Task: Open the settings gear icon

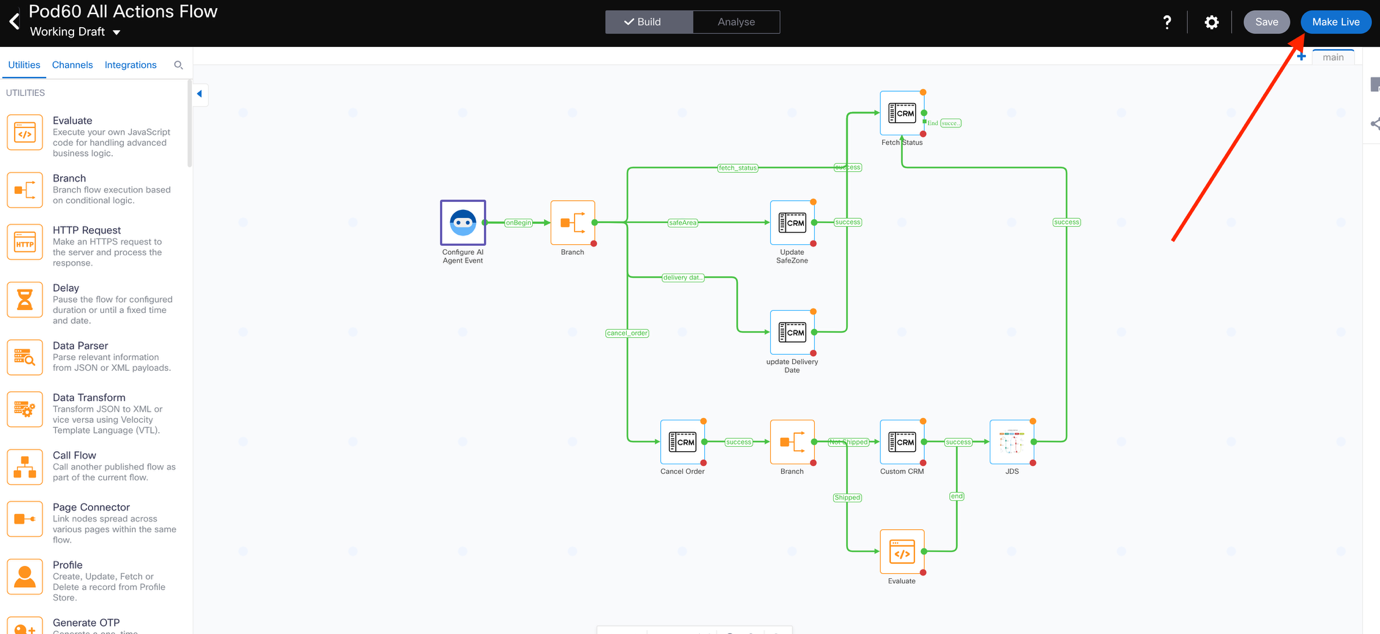Action: [x=1211, y=22]
